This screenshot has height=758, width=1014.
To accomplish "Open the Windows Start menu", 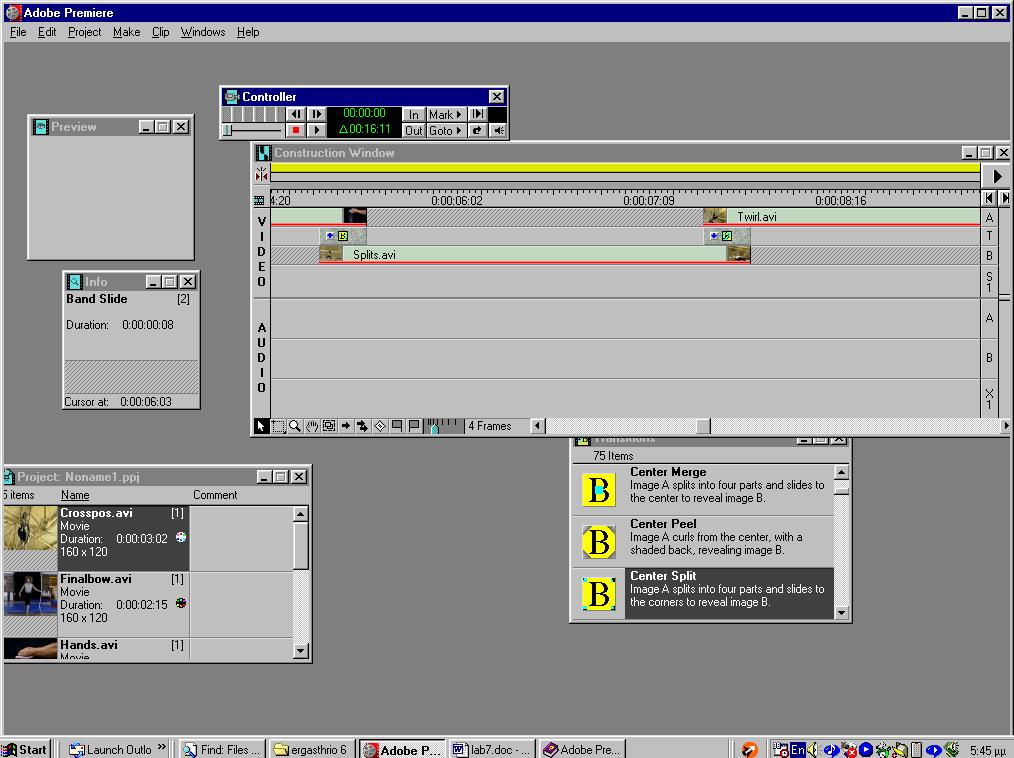I will pos(26,750).
